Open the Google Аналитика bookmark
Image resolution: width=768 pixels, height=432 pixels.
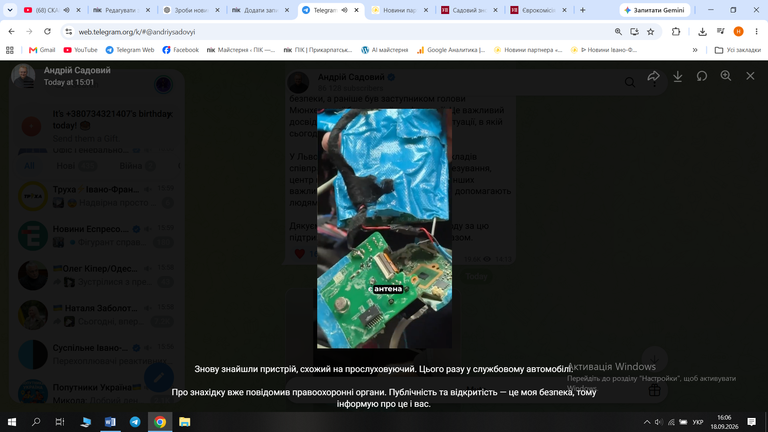click(x=451, y=50)
